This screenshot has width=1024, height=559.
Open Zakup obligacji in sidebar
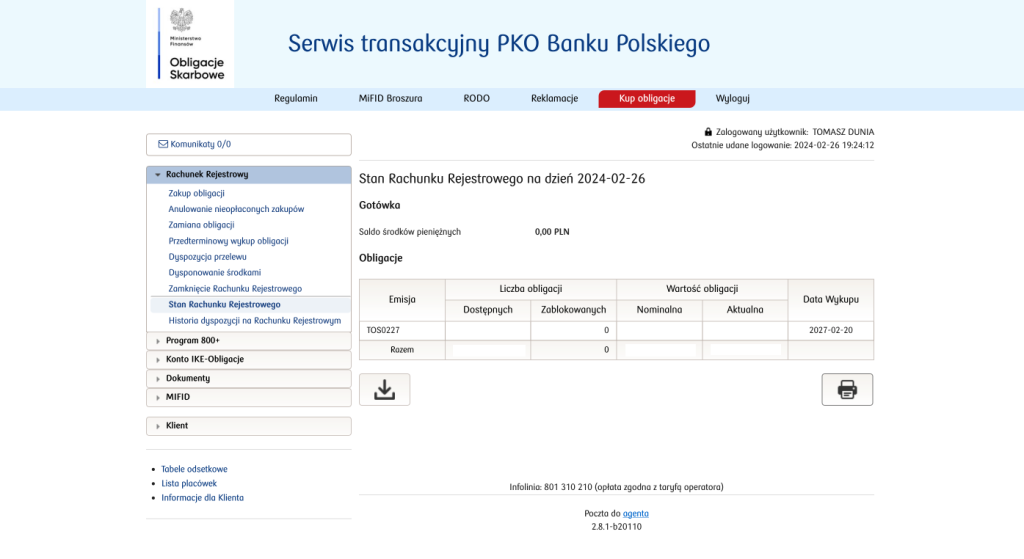tap(196, 193)
